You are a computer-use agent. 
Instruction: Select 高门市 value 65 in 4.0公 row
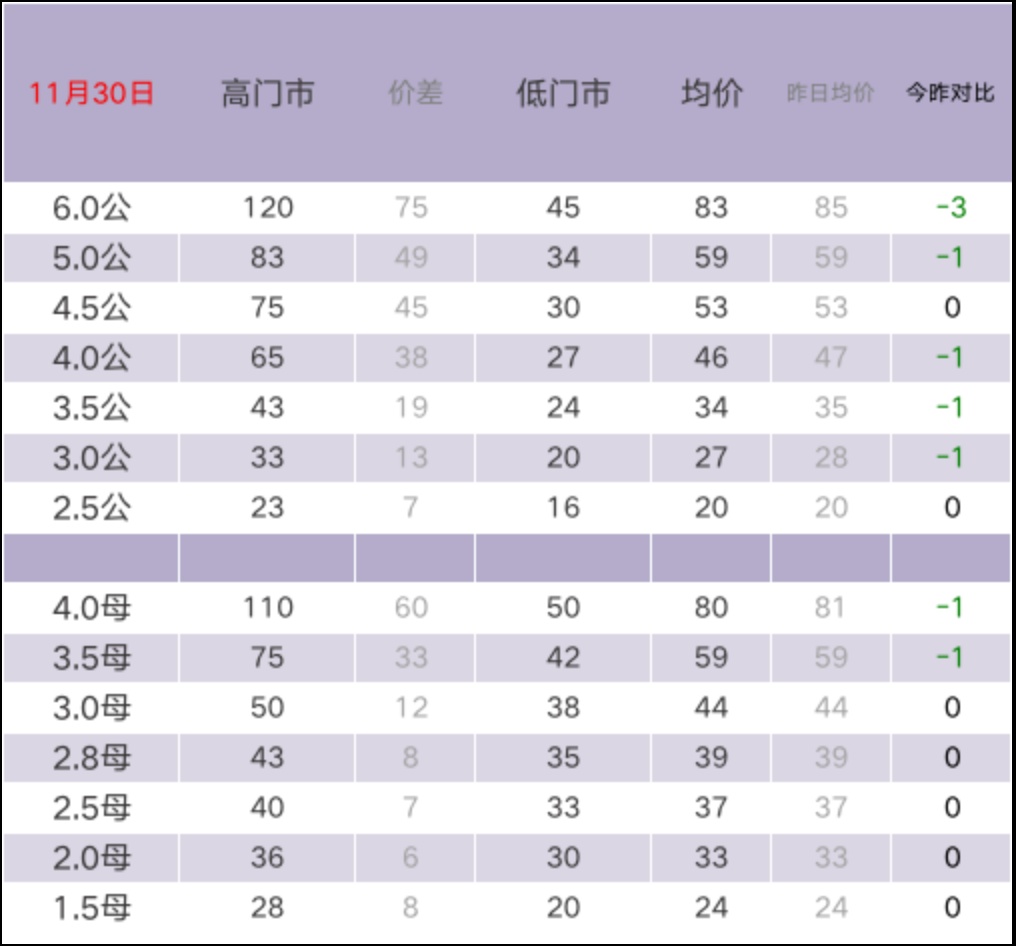[268, 358]
